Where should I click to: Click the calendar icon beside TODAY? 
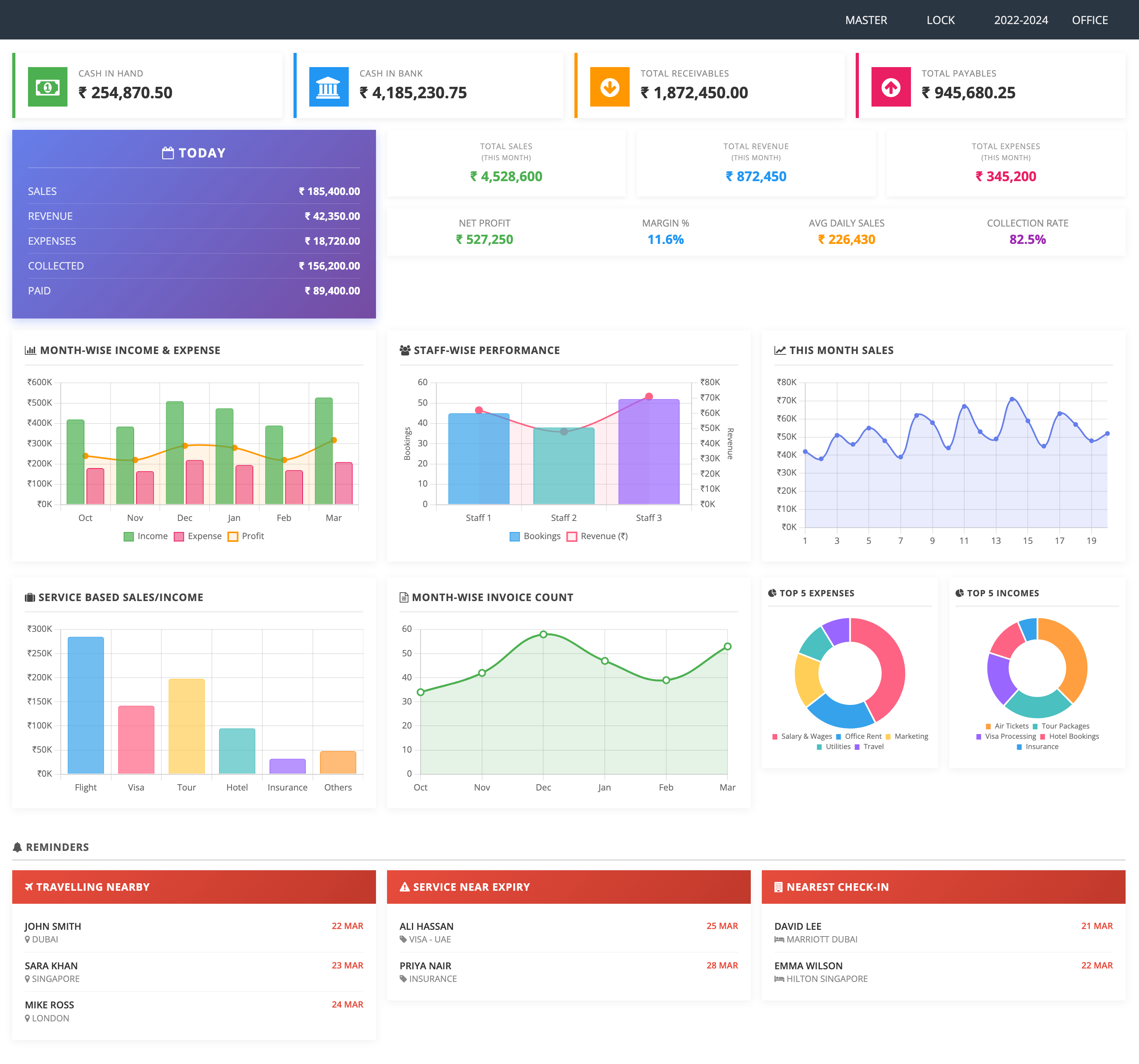[x=168, y=153]
